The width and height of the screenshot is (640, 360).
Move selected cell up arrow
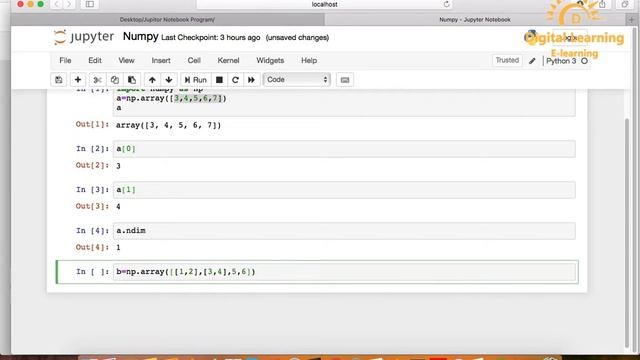click(152, 80)
